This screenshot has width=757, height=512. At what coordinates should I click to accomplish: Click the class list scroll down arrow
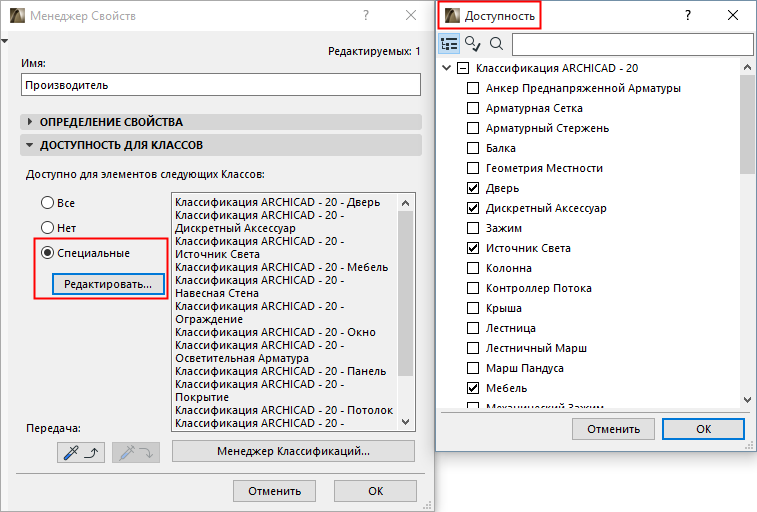pos(406,422)
